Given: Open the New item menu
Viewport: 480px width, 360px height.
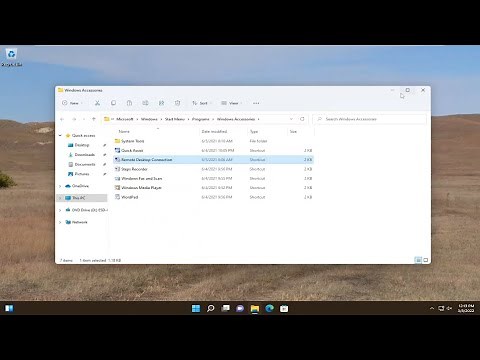Looking at the screenshot, I should pos(72,103).
